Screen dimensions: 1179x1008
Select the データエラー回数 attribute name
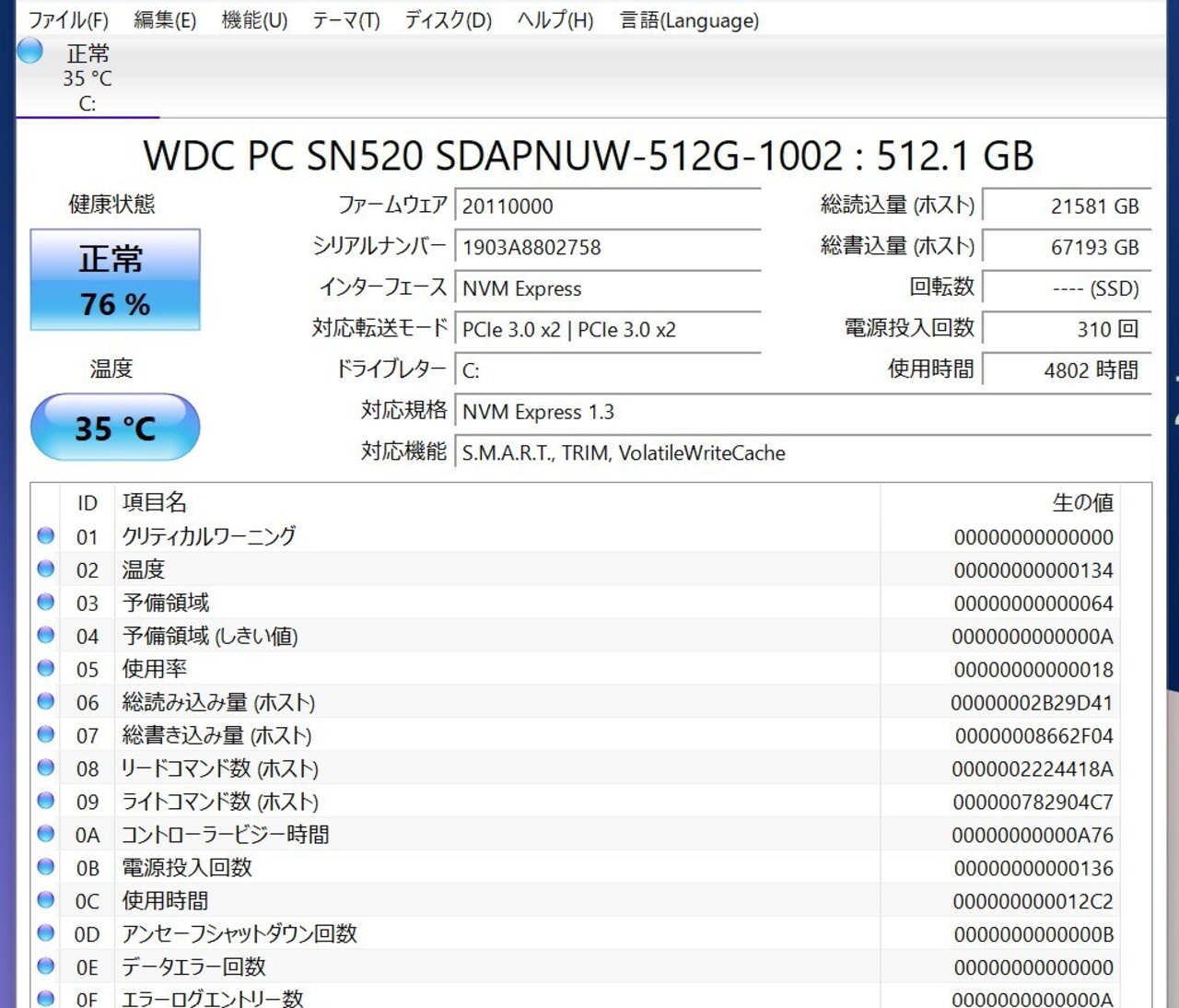pos(194,967)
